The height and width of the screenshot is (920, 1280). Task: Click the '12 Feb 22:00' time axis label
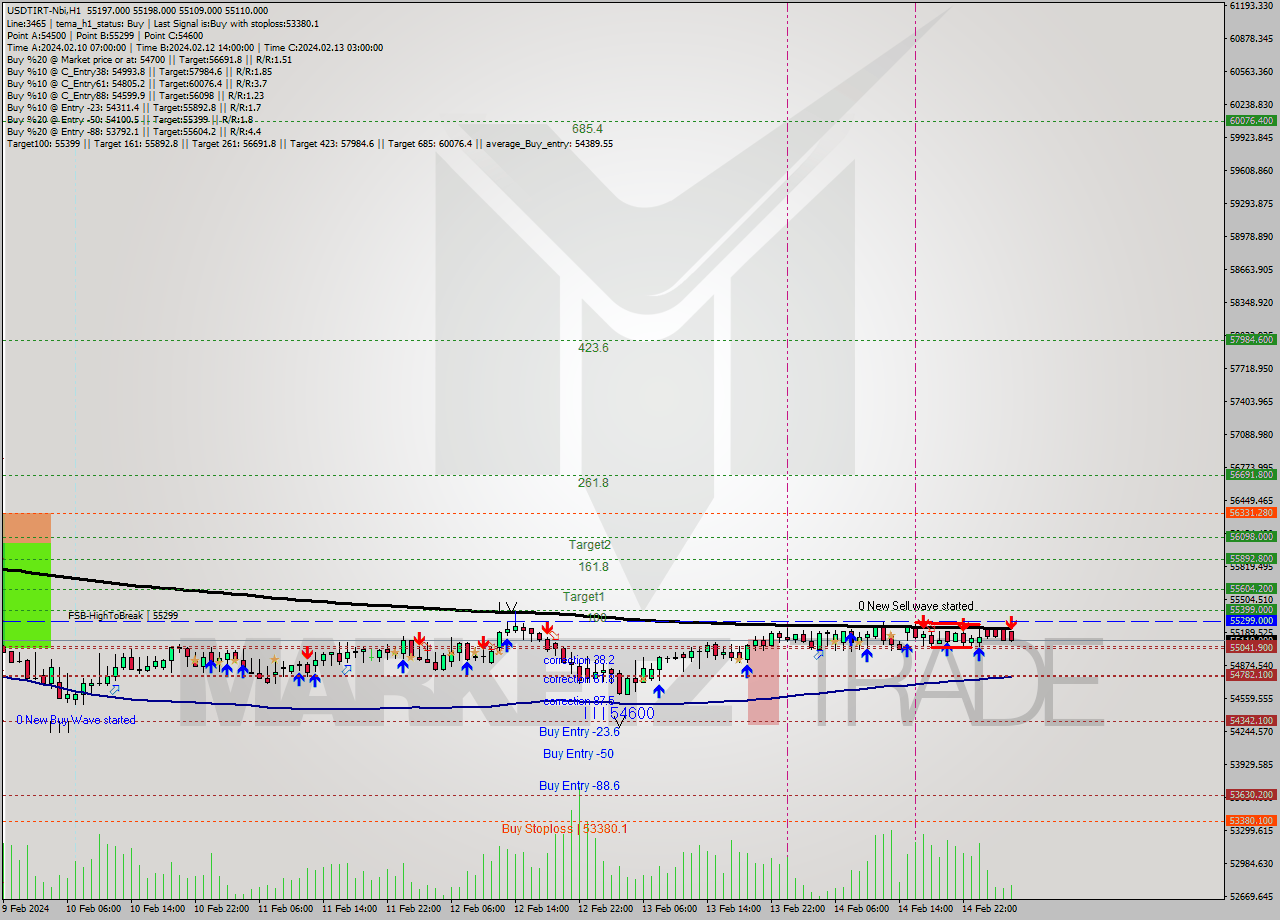[x=606, y=909]
